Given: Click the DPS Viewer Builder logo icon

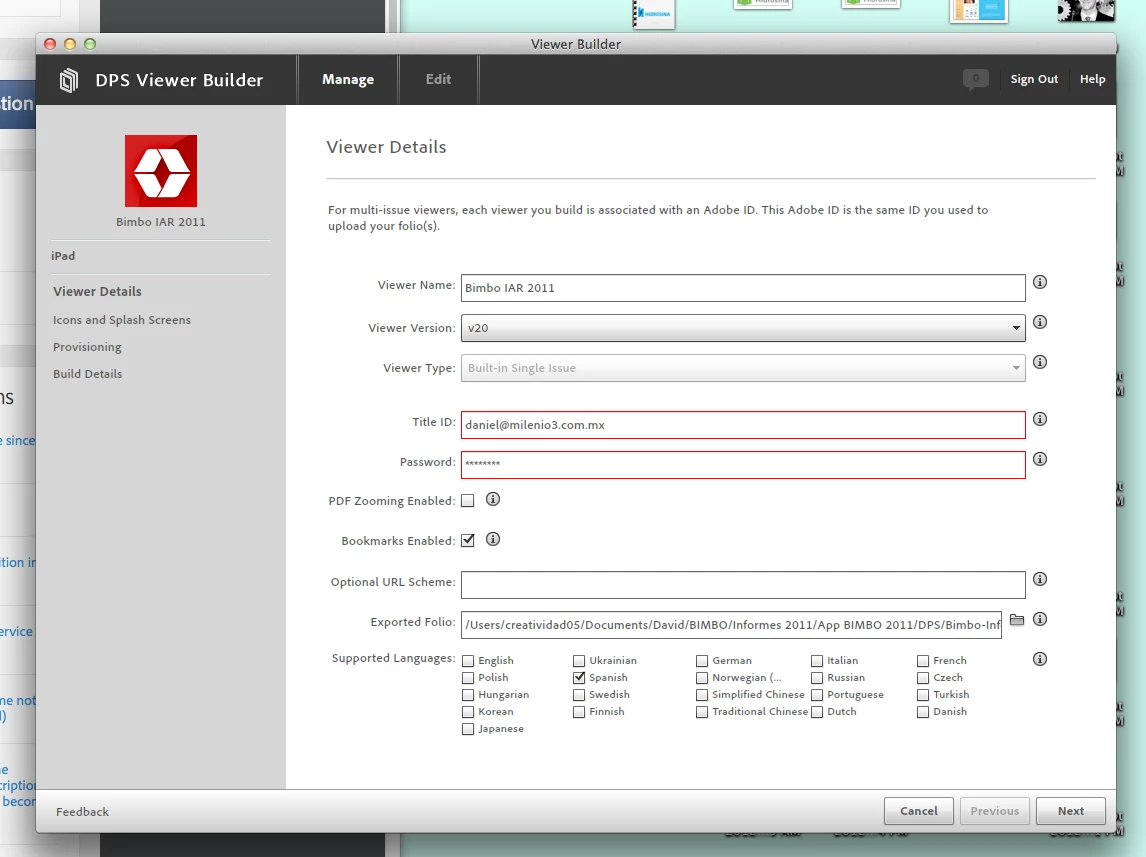Looking at the screenshot, I should pyautogui.click(x=69, y=80).
